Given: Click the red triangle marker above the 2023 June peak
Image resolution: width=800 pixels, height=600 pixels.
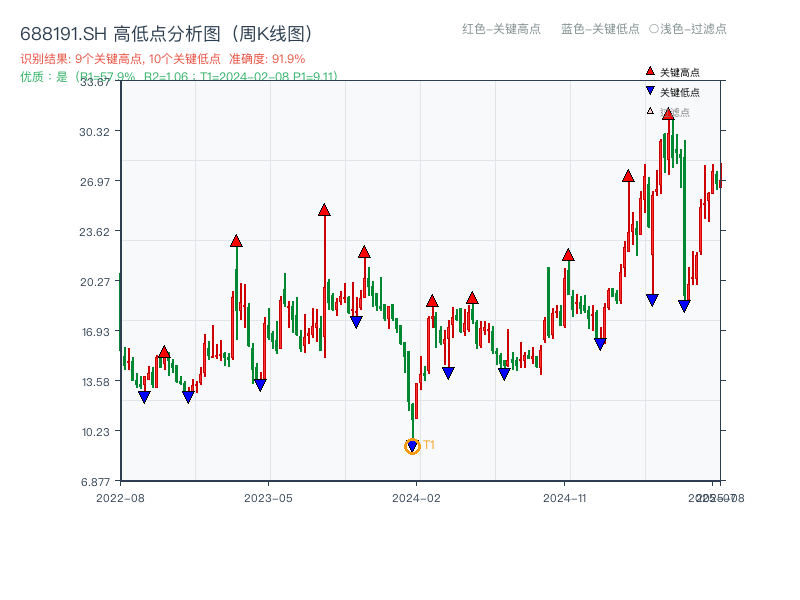Looking at the screenshot, I should pyautogui.click(x=322, y=209).
